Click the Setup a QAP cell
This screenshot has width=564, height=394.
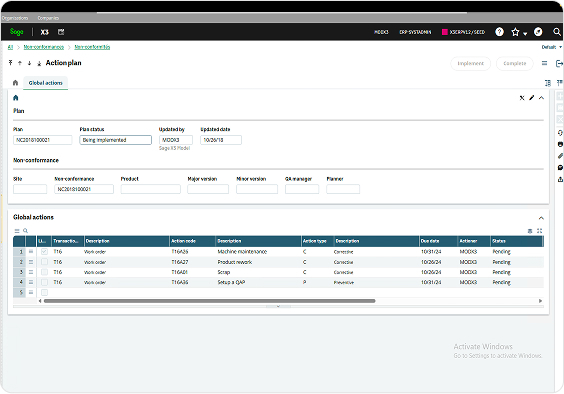coord(258,282)
